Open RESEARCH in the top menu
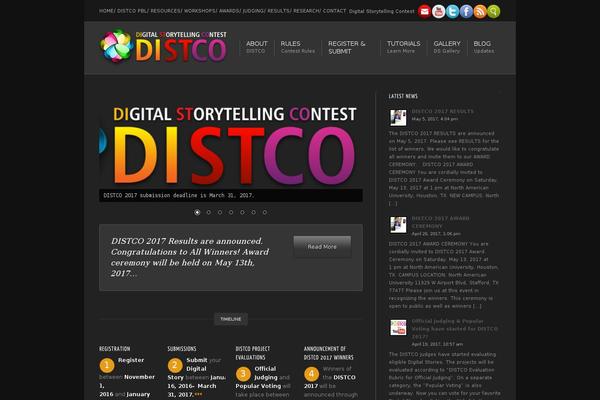Screen dimensions: 600x400 pos(306,11)
